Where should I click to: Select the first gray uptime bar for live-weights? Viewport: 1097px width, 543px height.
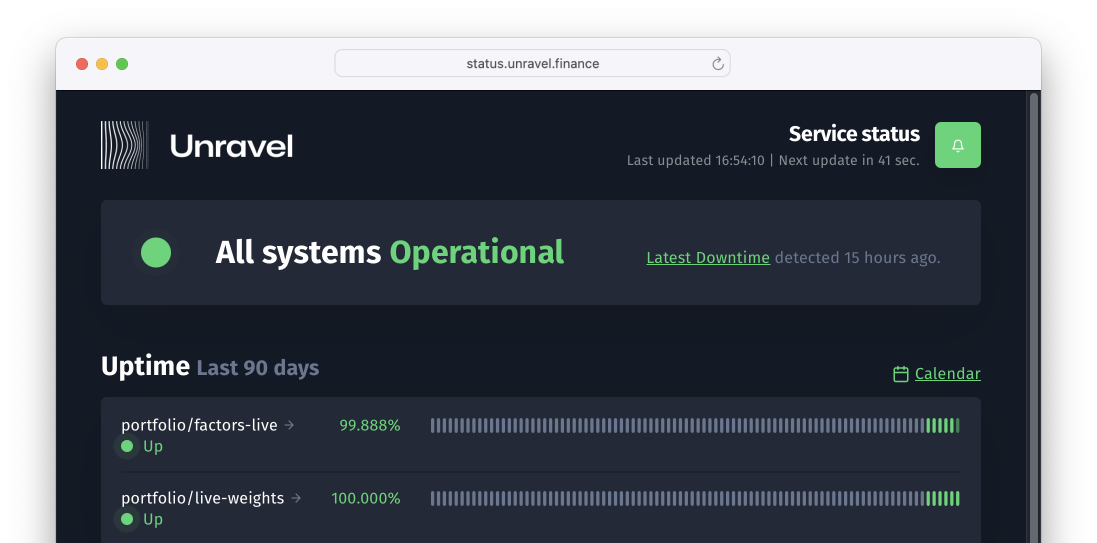(x=433, y=498)
